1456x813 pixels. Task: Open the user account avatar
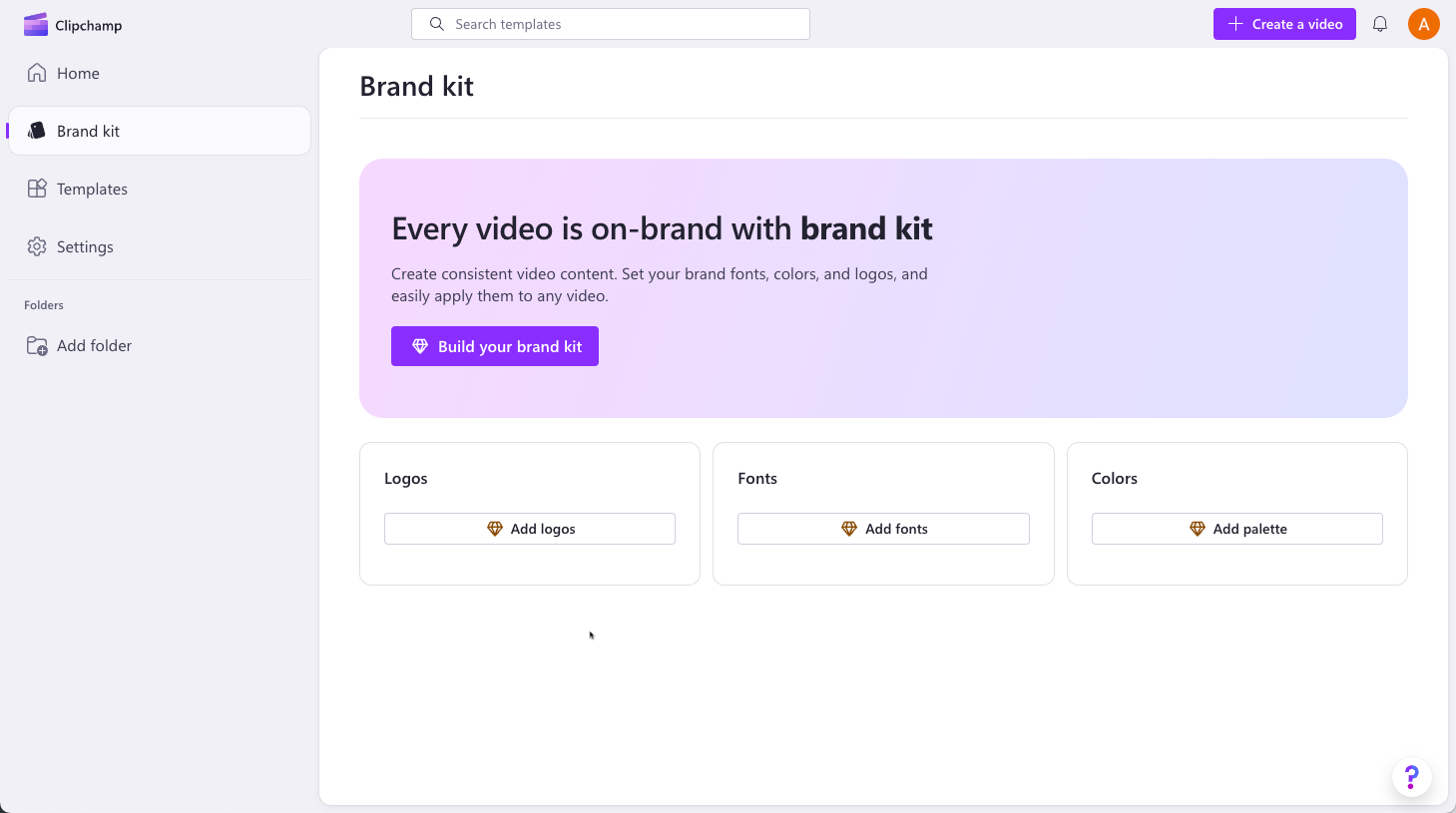coord(1423,24)
